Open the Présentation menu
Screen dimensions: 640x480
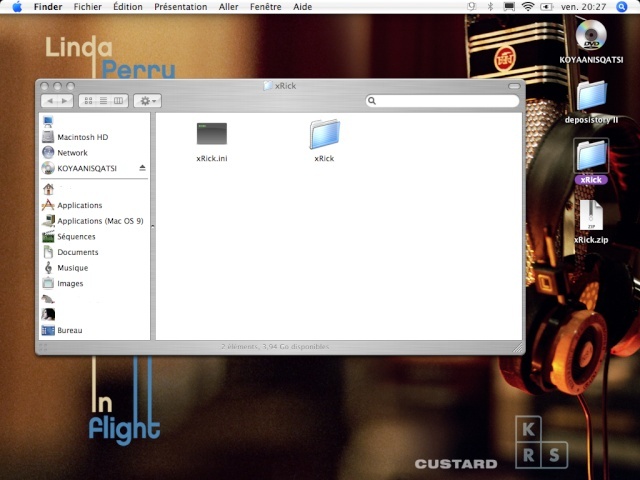tap(180, 7)
